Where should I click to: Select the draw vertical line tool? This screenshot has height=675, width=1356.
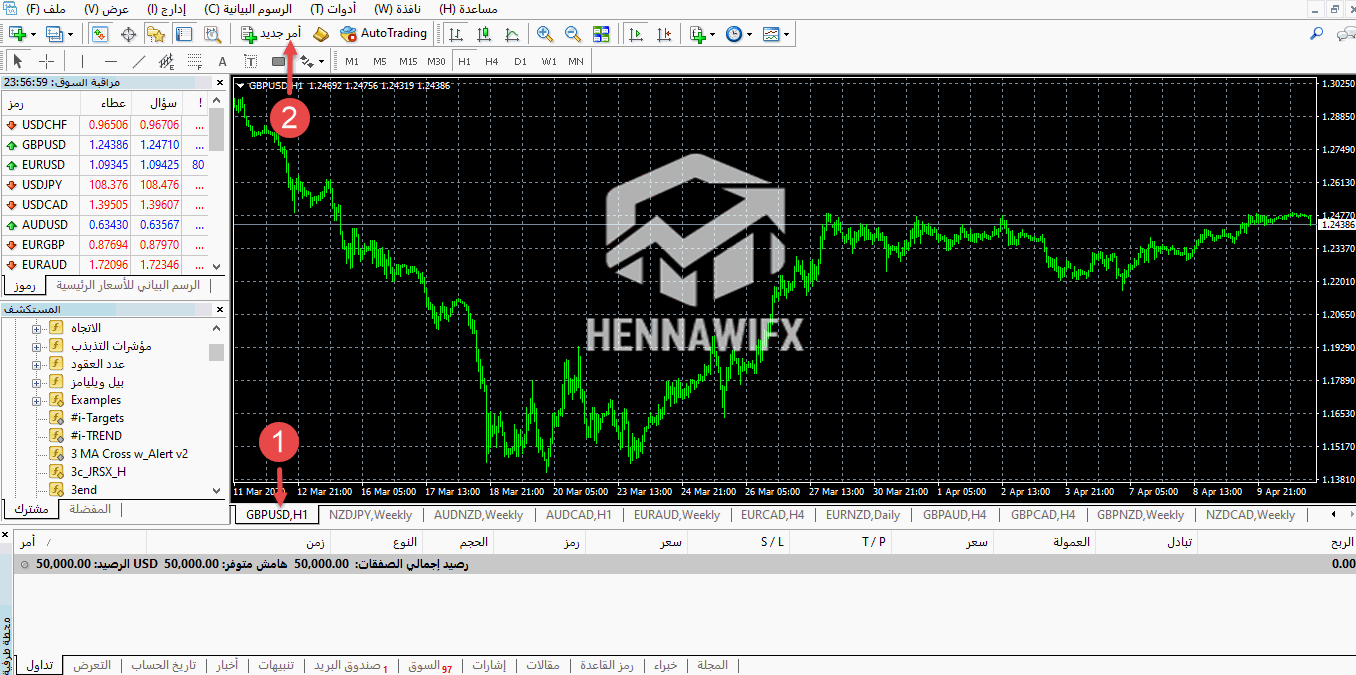coord(82,62)
